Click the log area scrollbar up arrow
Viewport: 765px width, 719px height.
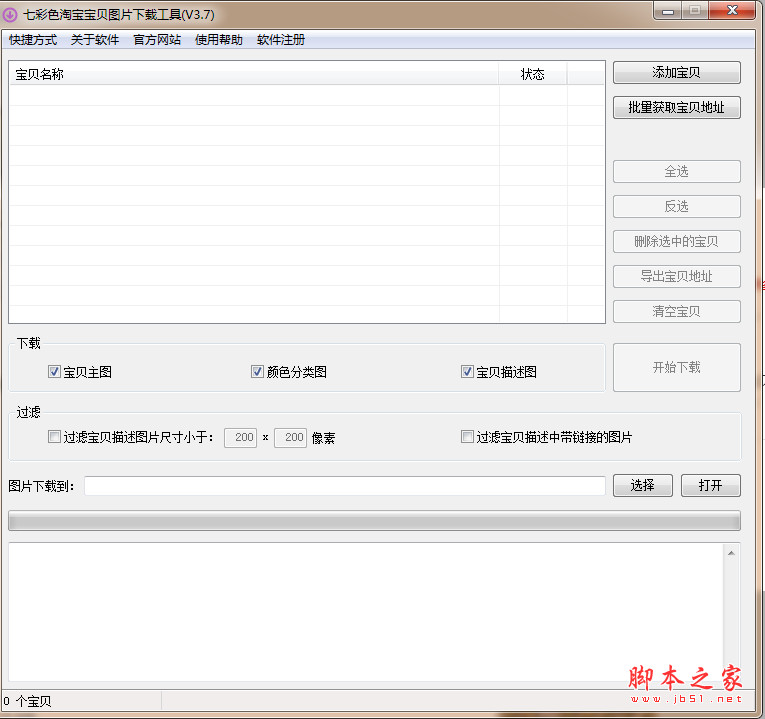click(x=731, y=553)
